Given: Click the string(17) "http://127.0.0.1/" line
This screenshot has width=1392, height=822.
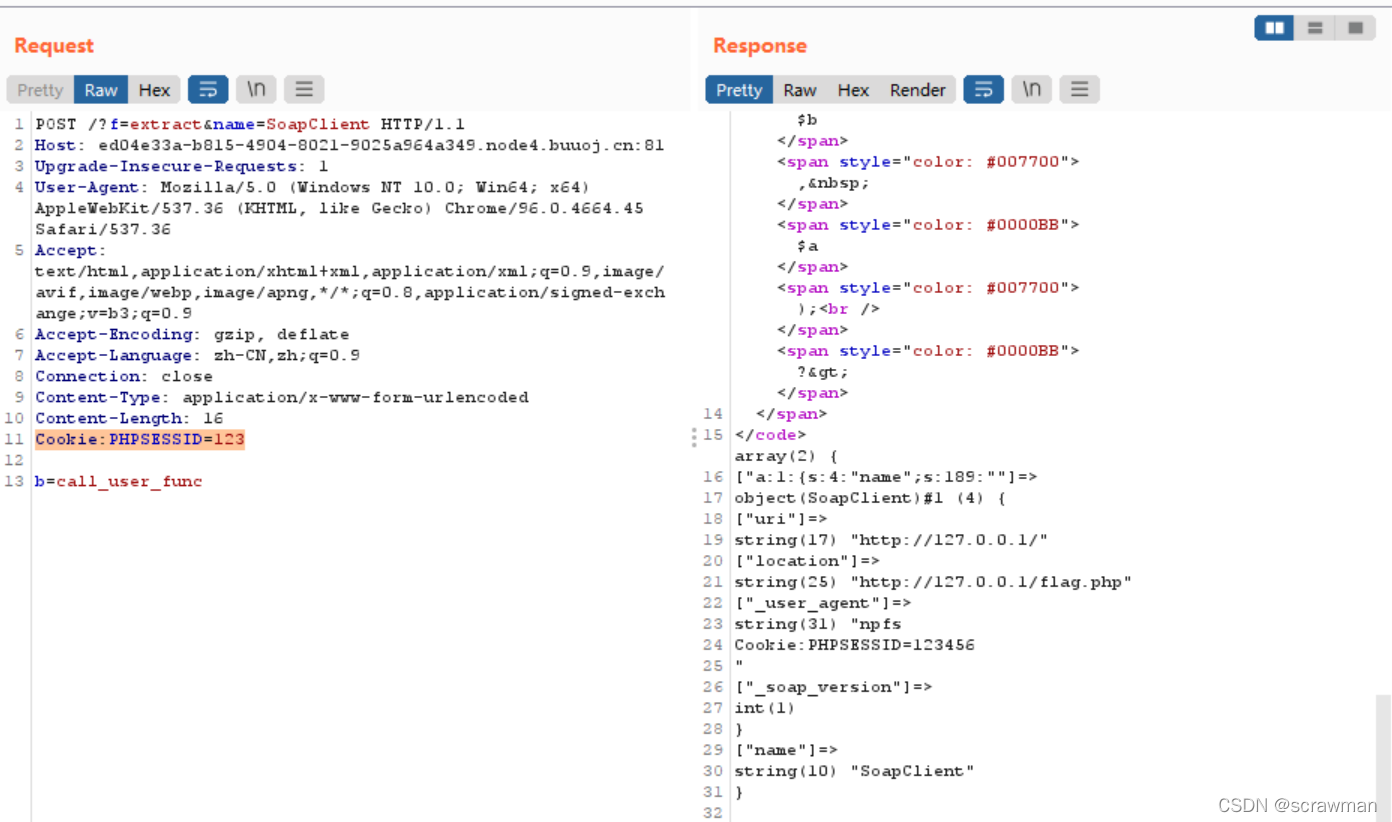Looking at the screenshot, I should click(891, 540).
